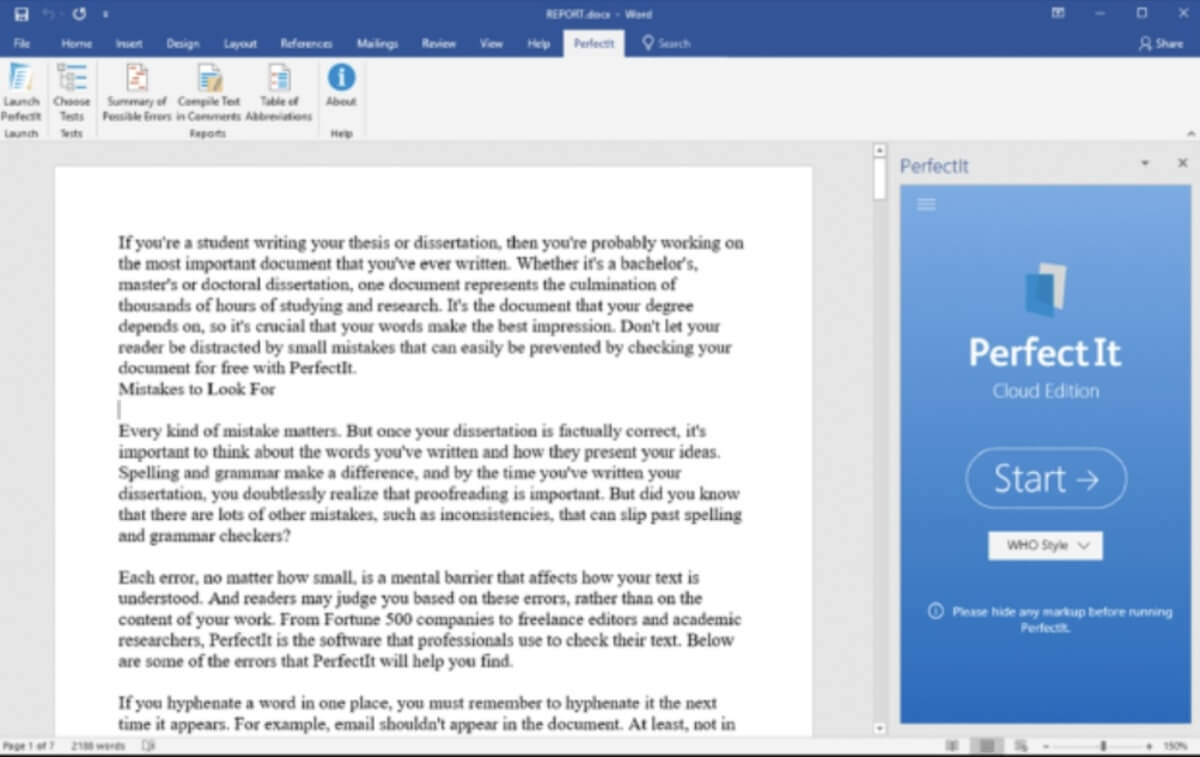
Task: Generate the Table of Abbreviations
Action: [279, 92]
